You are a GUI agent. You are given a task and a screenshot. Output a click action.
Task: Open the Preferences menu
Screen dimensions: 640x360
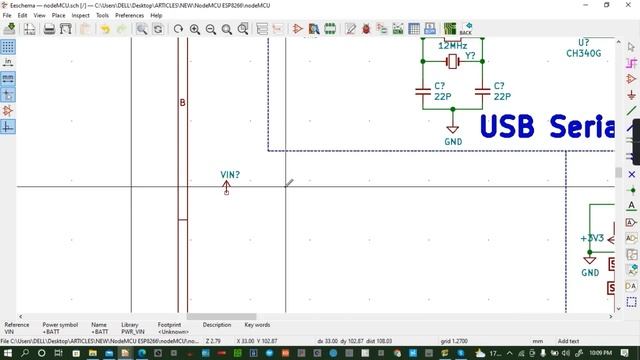click(129, 15)
